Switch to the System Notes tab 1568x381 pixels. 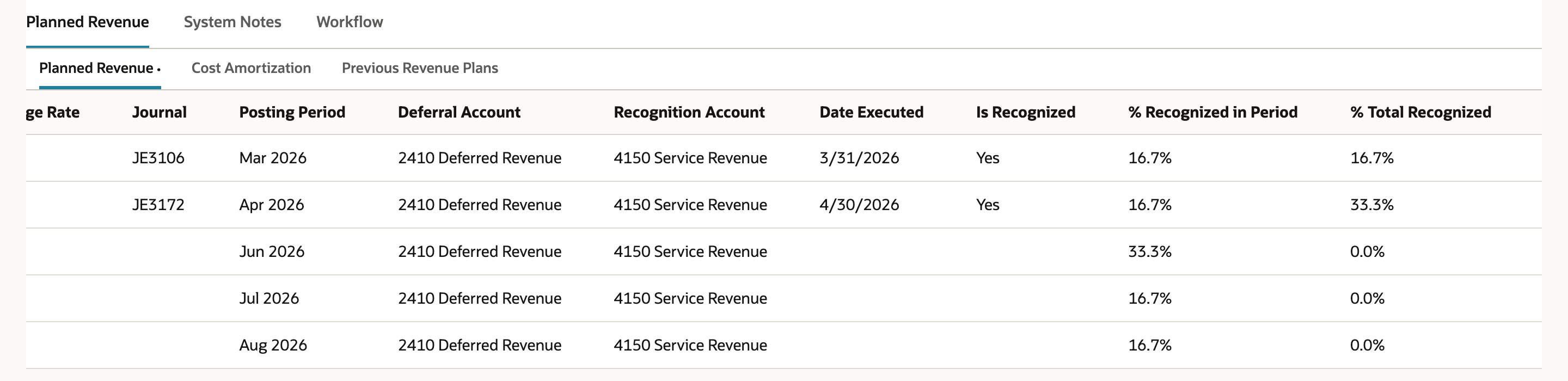[x=232, y=22]
